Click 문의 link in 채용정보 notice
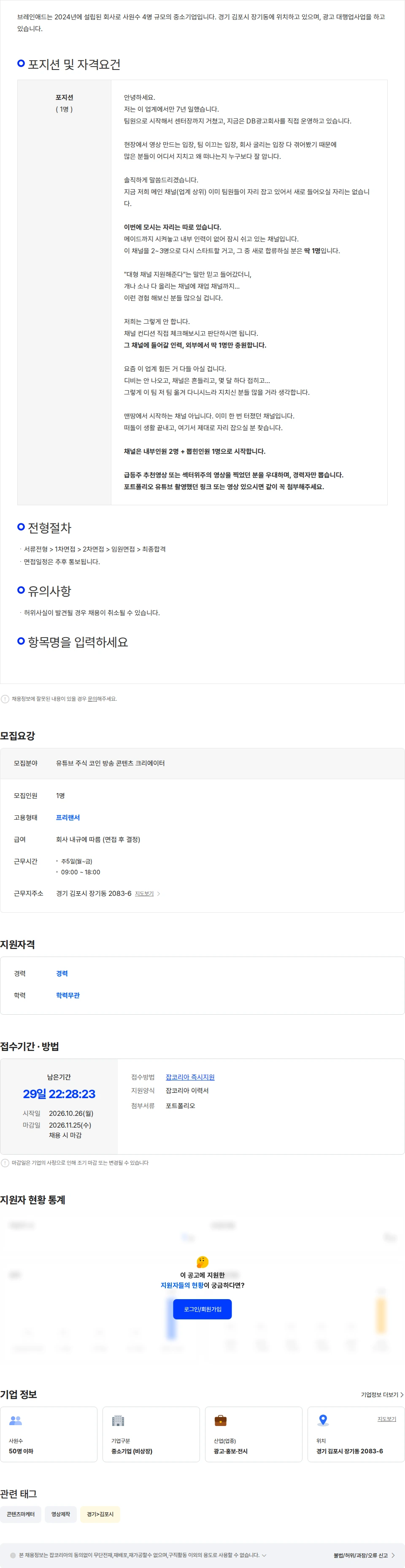 (92, 699)
